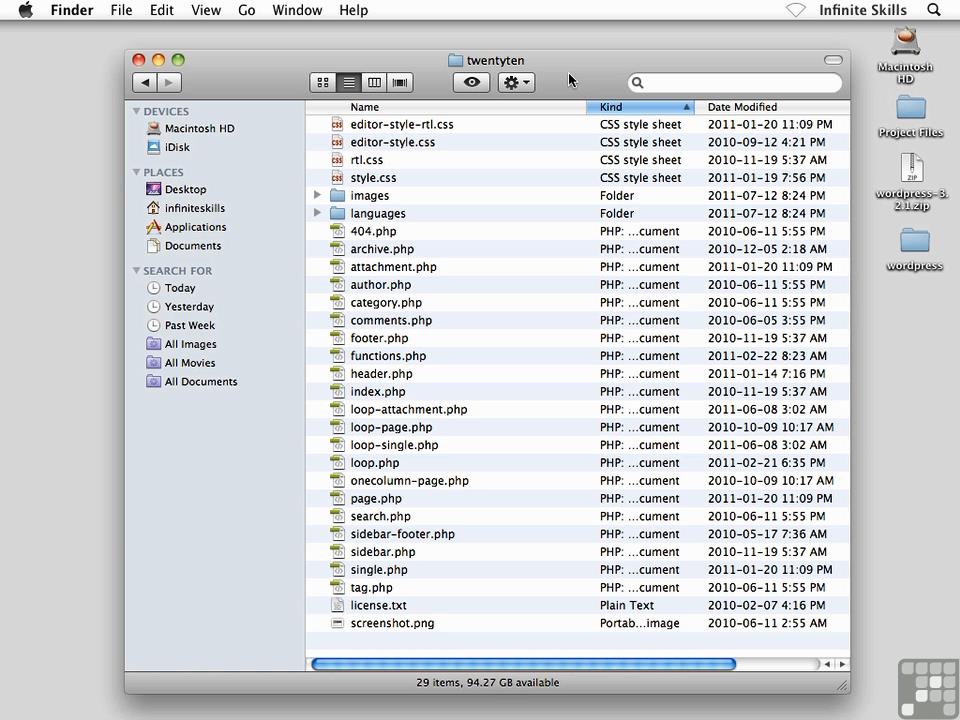Sort the file list by Name column
Screen dimensions: 960x720
point(446,107)
